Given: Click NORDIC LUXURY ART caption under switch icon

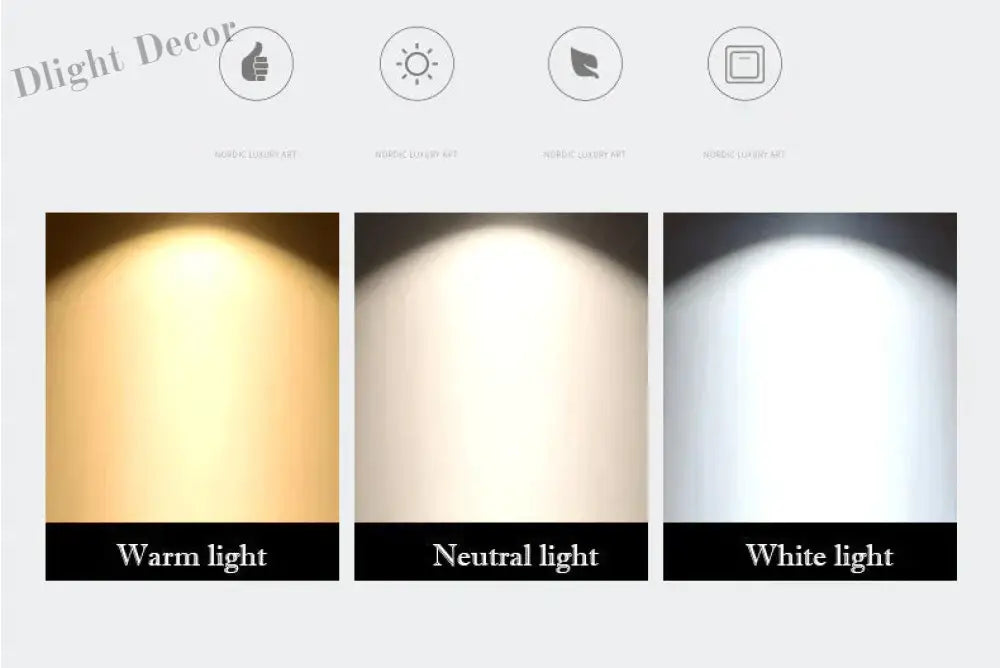Looking at the screenshot, I should (x=744, y=154).
